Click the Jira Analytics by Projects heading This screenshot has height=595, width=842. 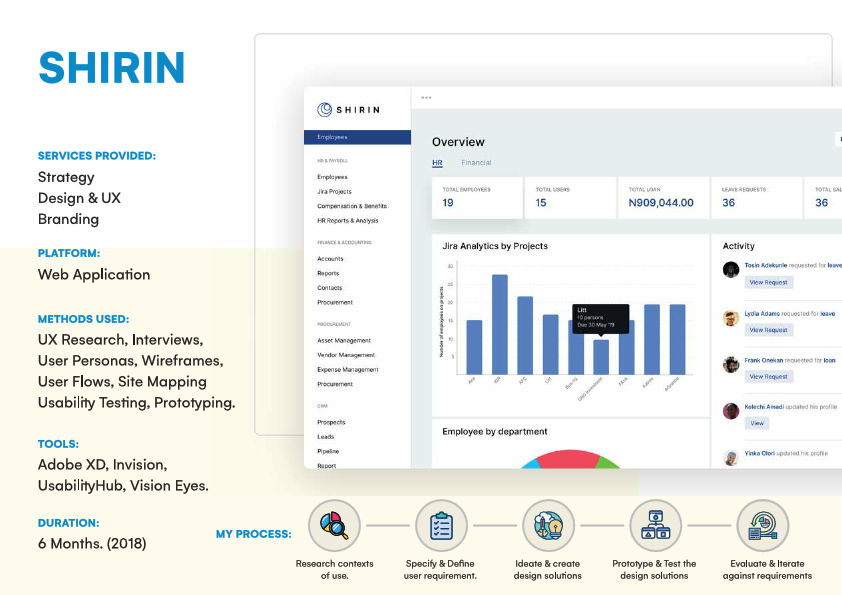click(495, 246)
